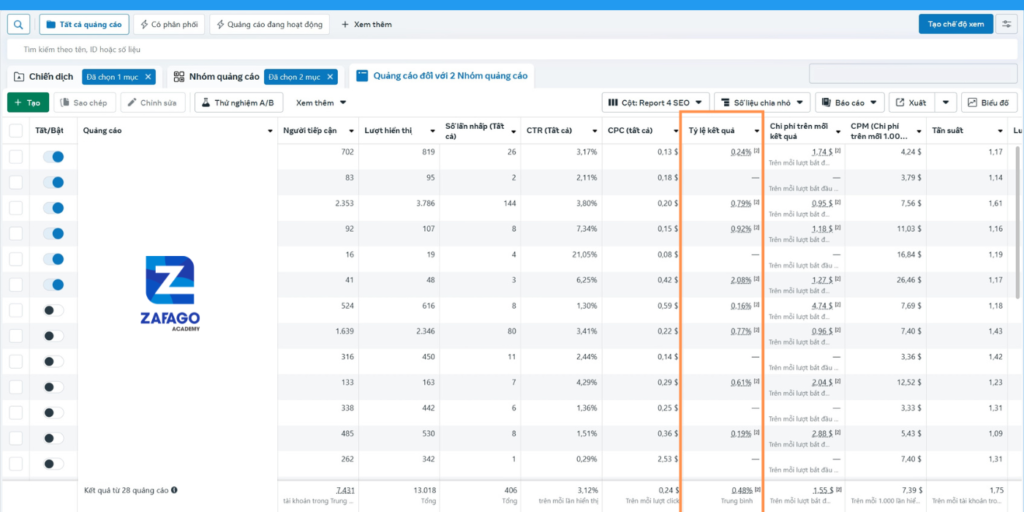The image size is (1024, 512).
Task: Click the 0,24% result rate link
Action: [741, 152]
